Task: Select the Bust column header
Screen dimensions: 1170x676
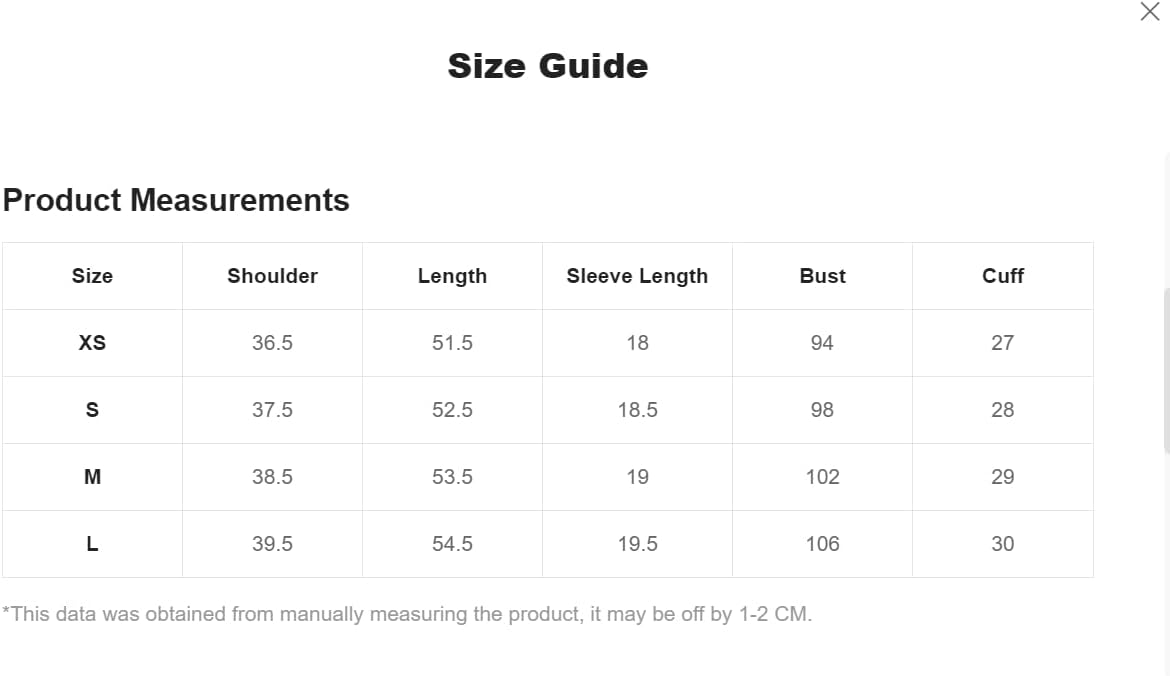Action: click(822, 276)
